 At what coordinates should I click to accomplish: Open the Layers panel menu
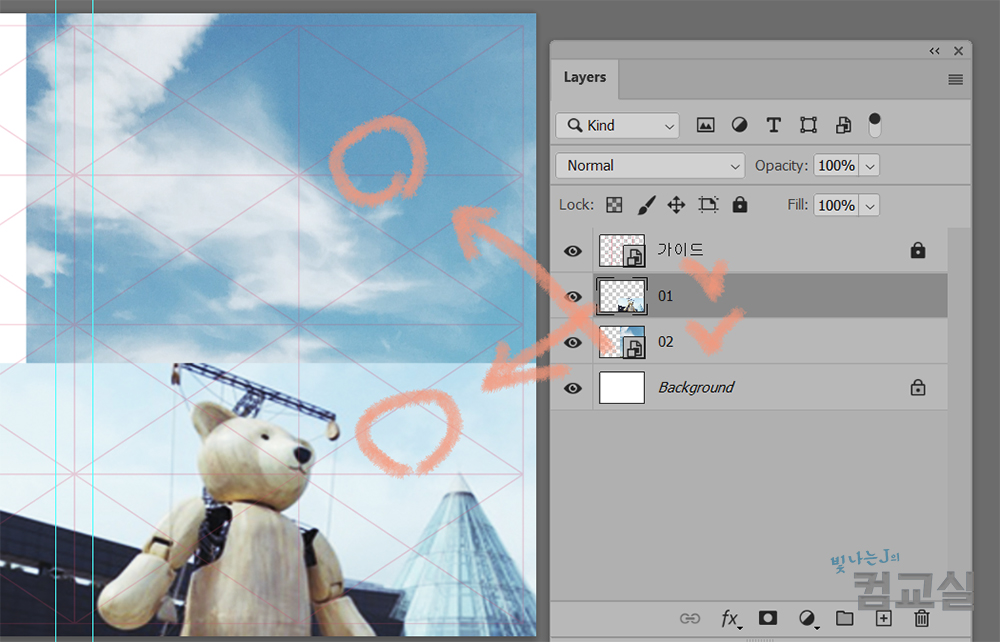coord(955,80)
